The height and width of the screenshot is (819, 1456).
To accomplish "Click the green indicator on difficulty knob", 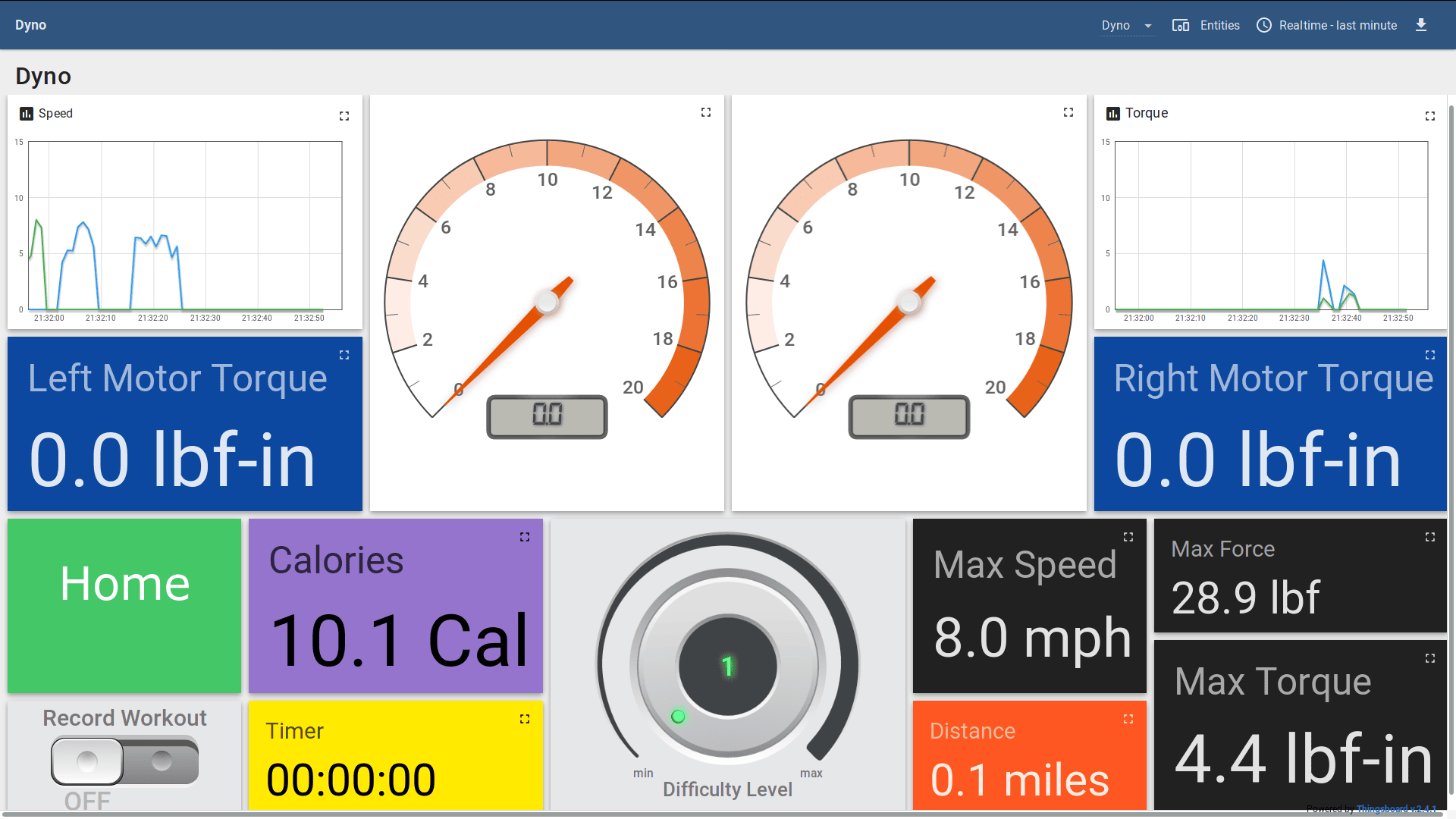I will [678, 716].
